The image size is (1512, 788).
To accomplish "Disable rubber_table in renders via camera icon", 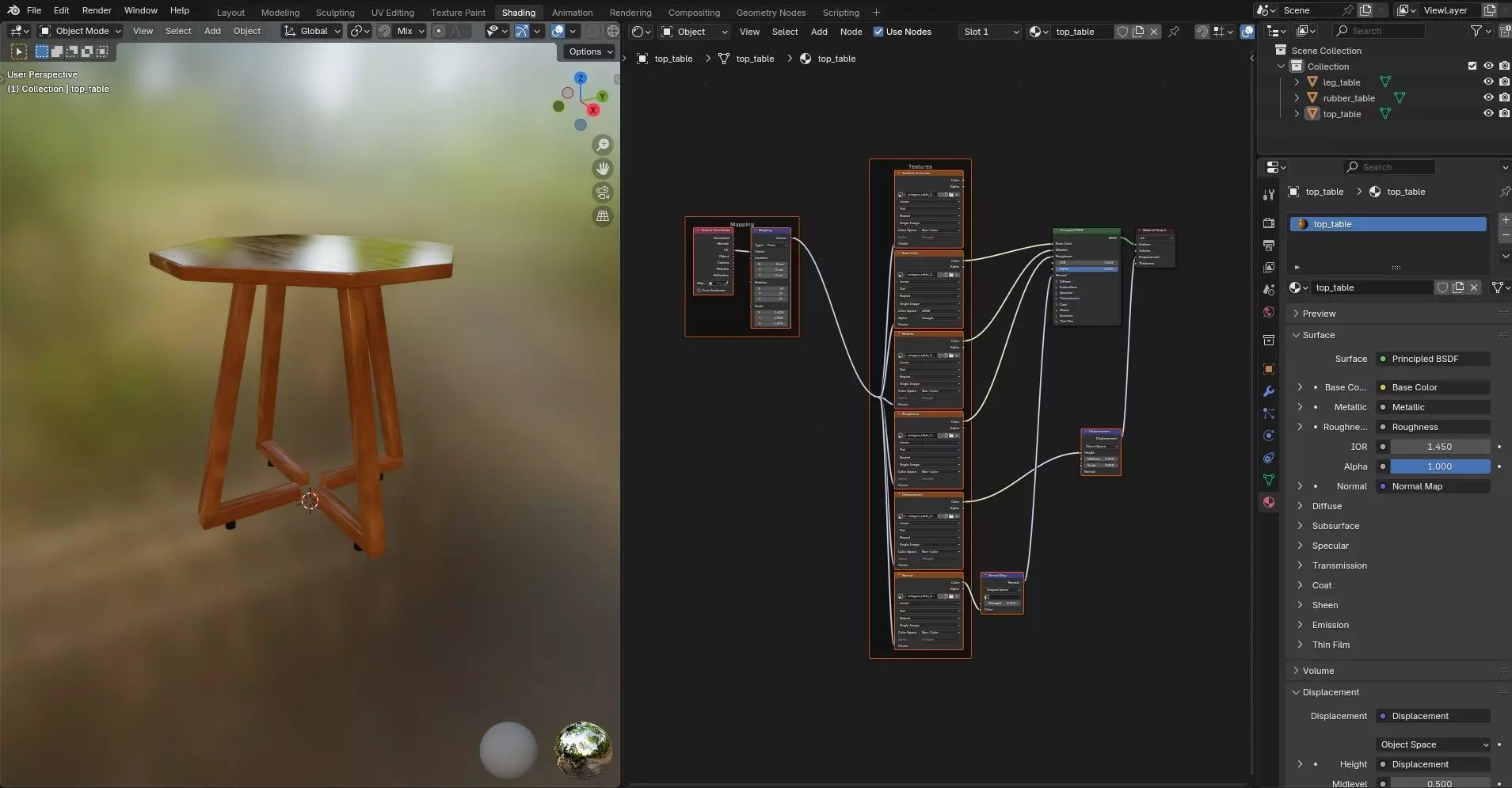I will [1503, 98].
